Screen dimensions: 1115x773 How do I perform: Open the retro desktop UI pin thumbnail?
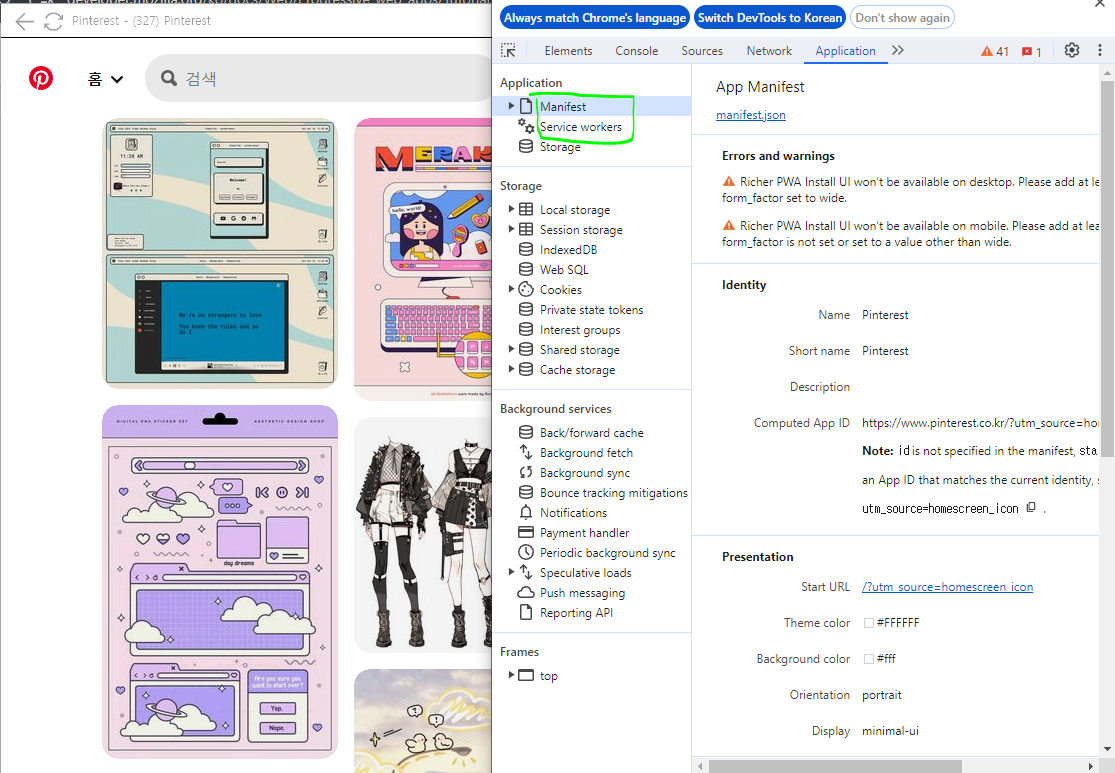pyautogui.click(x=220, y=253)
